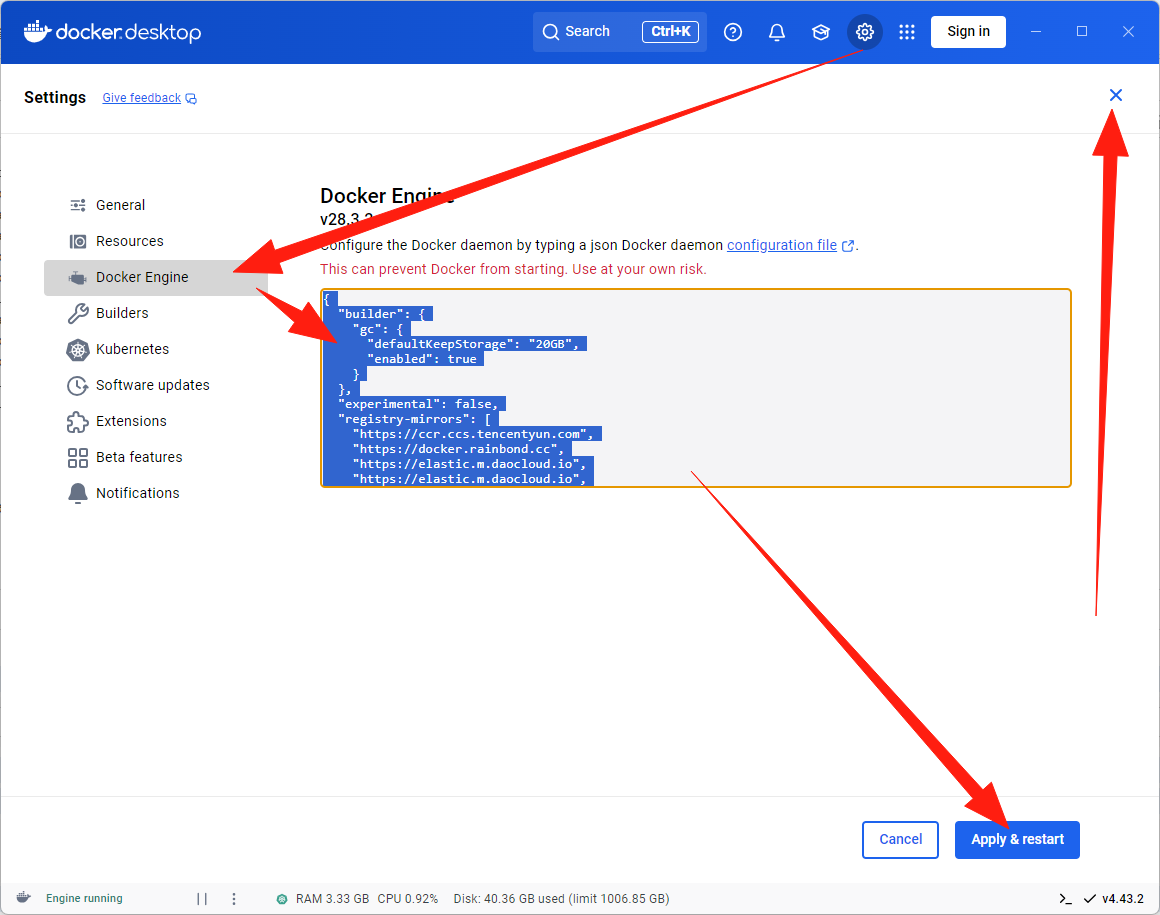Click the Cancel button

(x=900, y=840)
